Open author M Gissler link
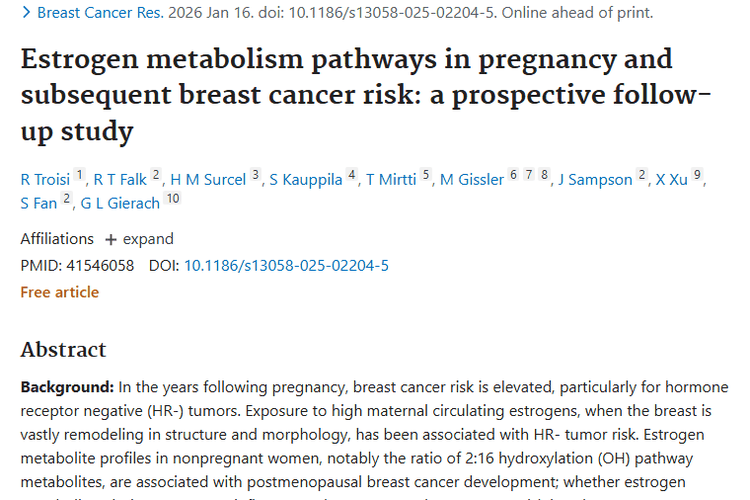750x500 pixels. pyautogui.click(x=472, y=179)
